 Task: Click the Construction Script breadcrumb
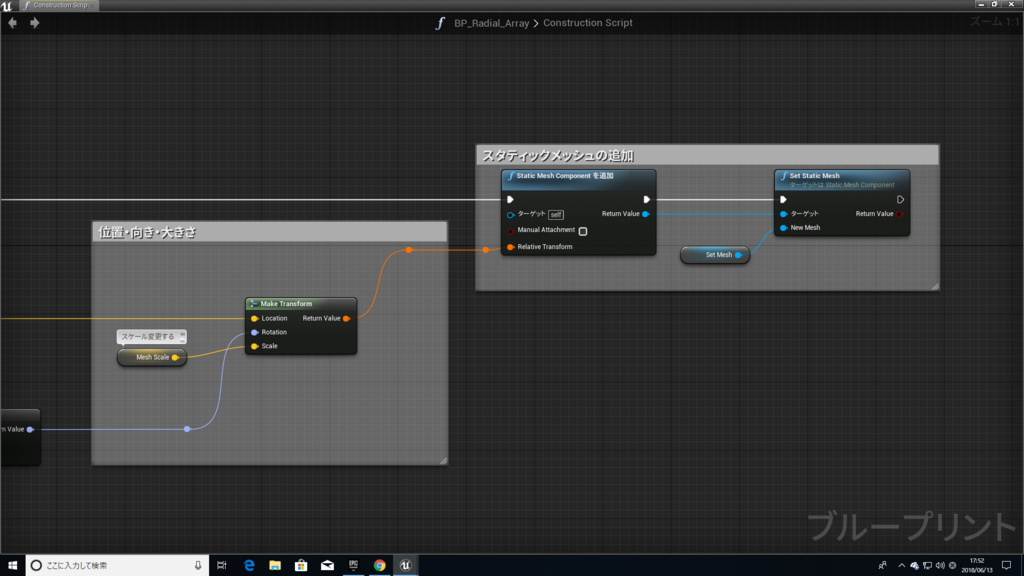[x=588, y=23]
